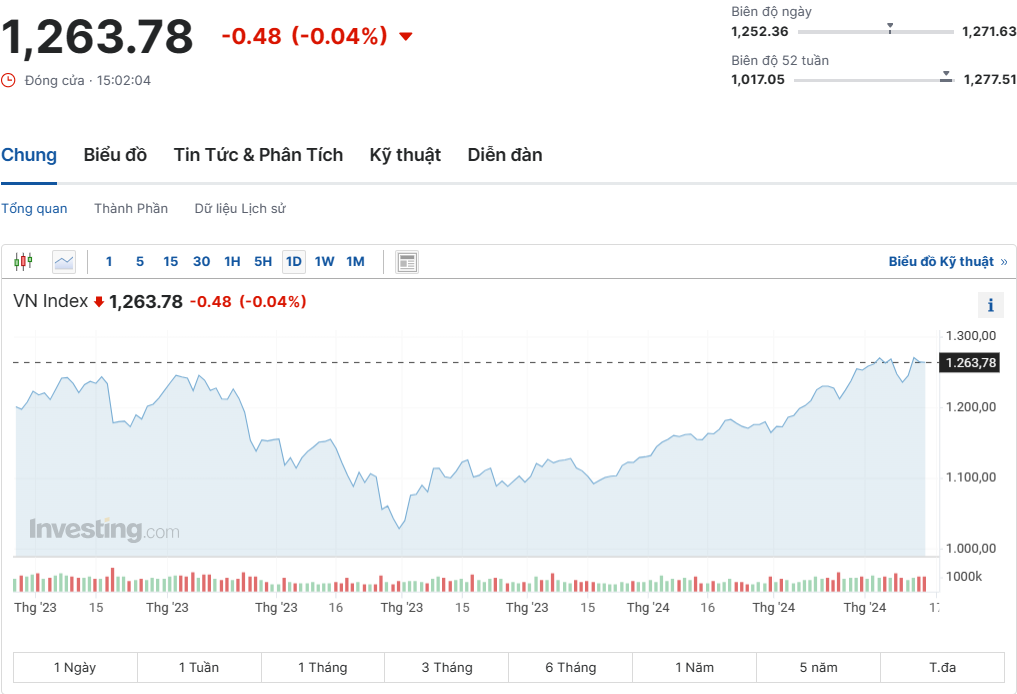Image resolution: width=1017 pixels, height=694 pixels.
Task: Open the news overlay icon in chart toolbar
Action: pyautogui.click(x=406, y=262)
